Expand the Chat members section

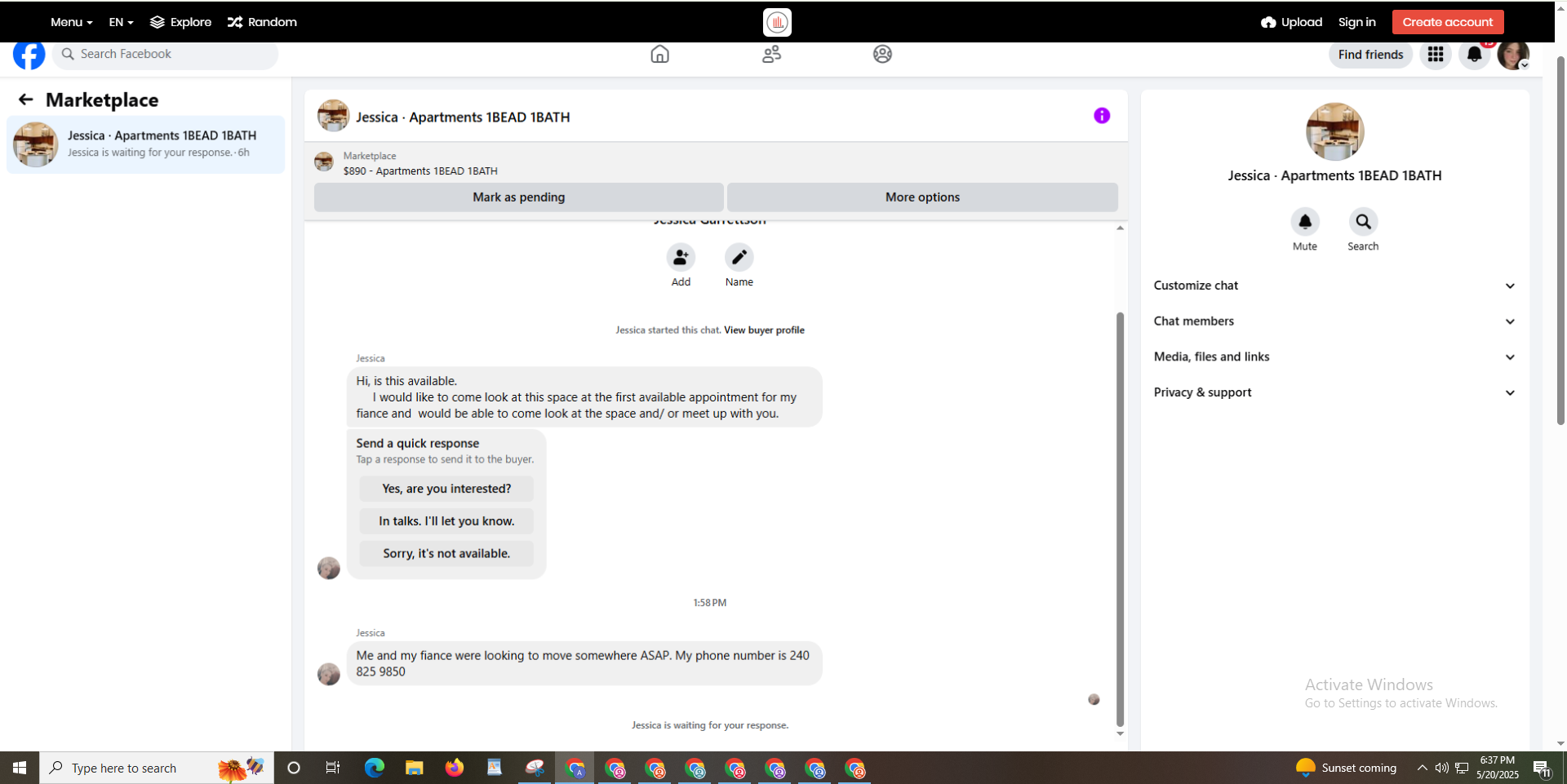point(1334,321)
